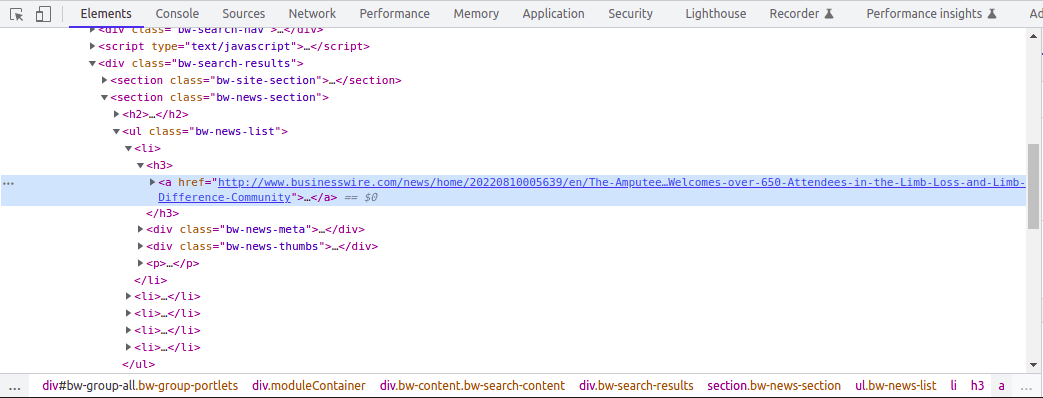The width and height of the screenshot is (1043, 398).
Task: Open the Performance tab
Action: pyautogui.click(x=394, y=14)
